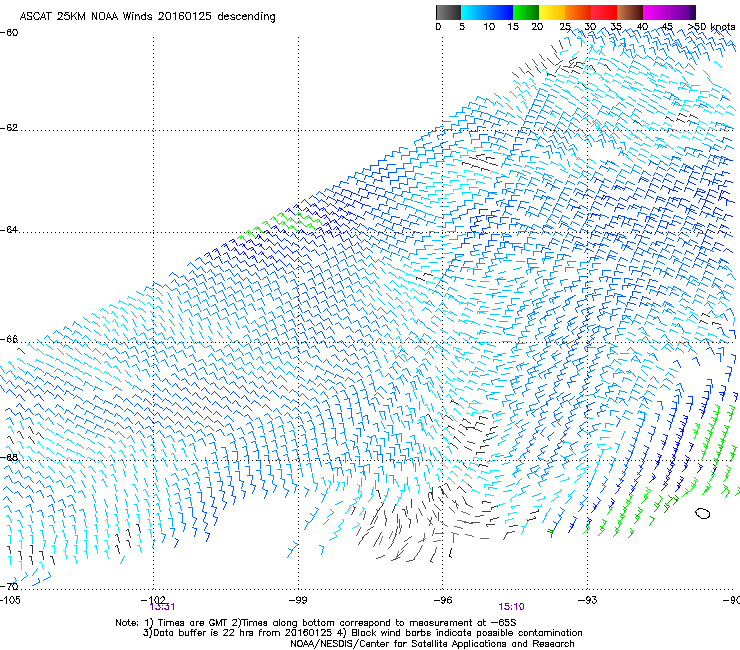Click the cyan 5–10 knots legend color
The width and height of the screenshot is (740, 650).
[x=473, y=12]
